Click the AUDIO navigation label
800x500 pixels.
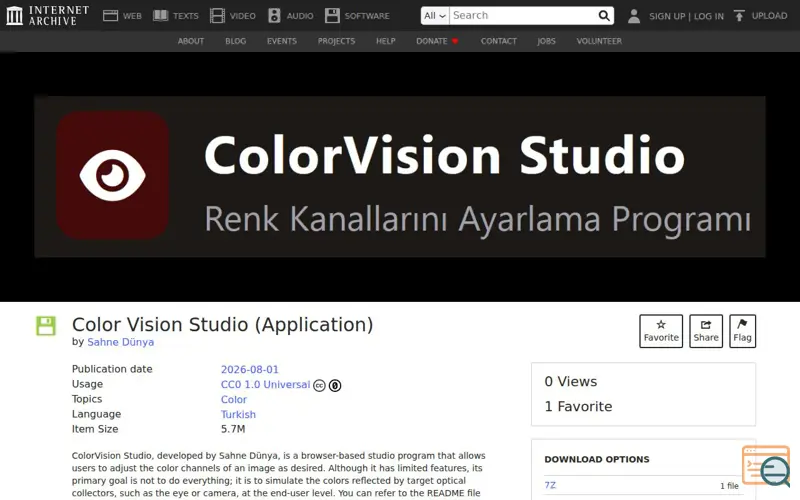300,16
